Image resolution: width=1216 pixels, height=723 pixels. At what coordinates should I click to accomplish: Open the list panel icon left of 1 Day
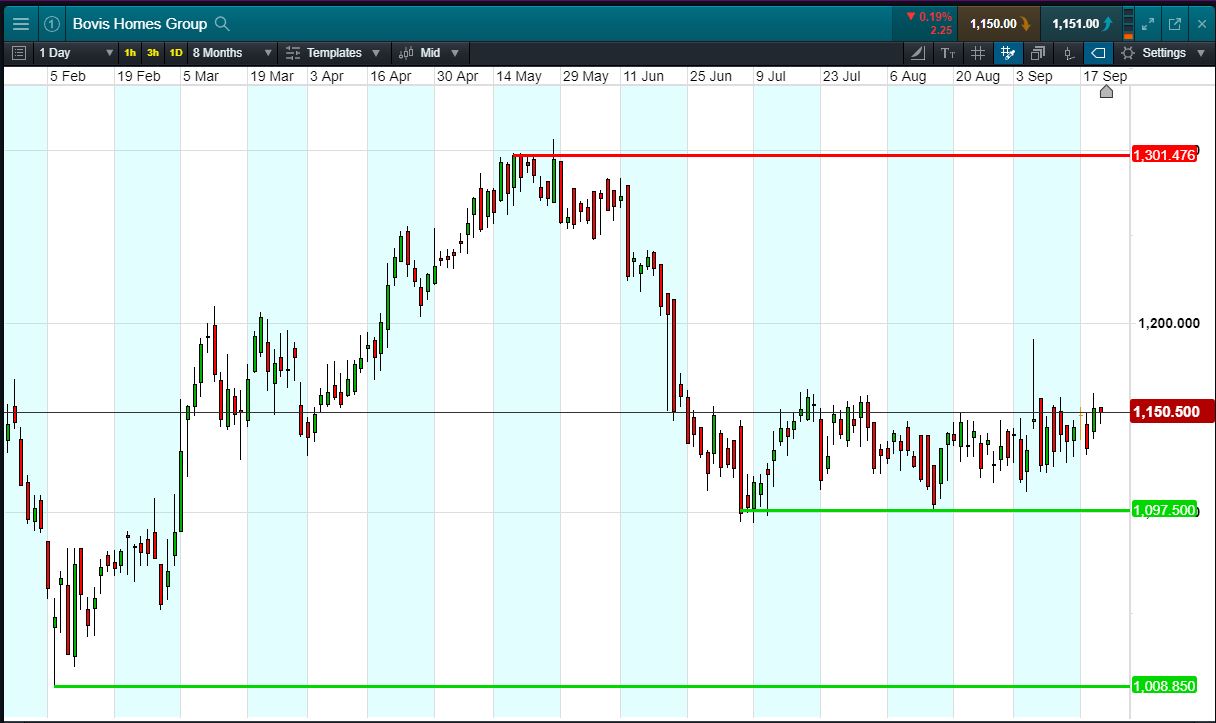point(19,53)
